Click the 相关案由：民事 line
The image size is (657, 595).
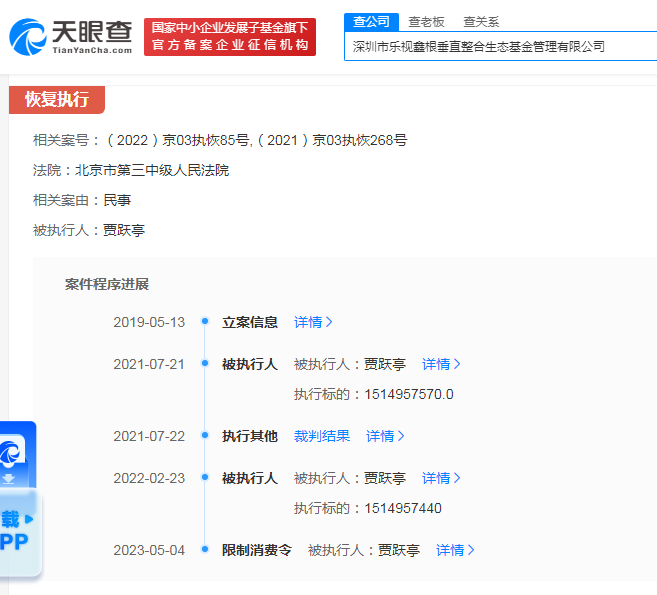[82, 200]
